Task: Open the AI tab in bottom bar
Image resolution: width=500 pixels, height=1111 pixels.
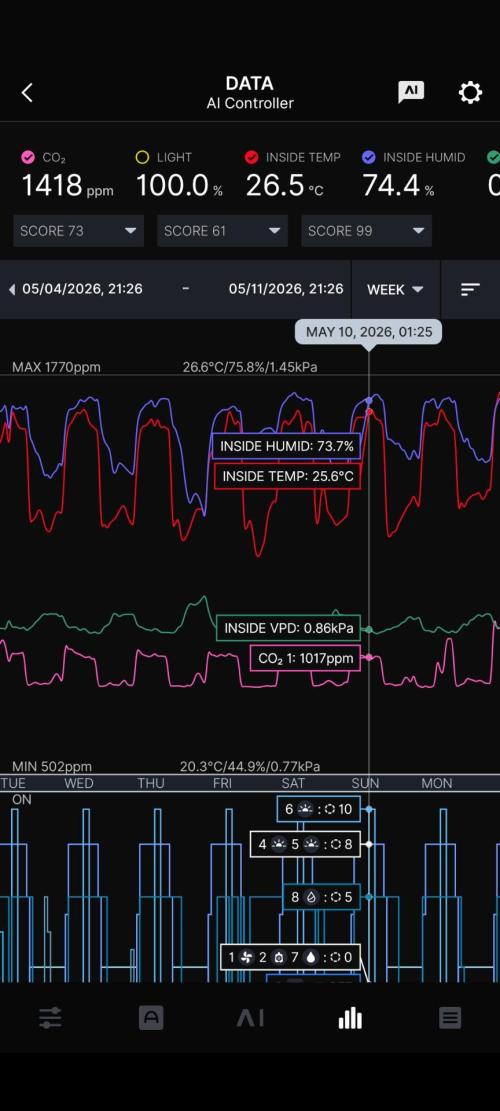Action: point(250,1019)
